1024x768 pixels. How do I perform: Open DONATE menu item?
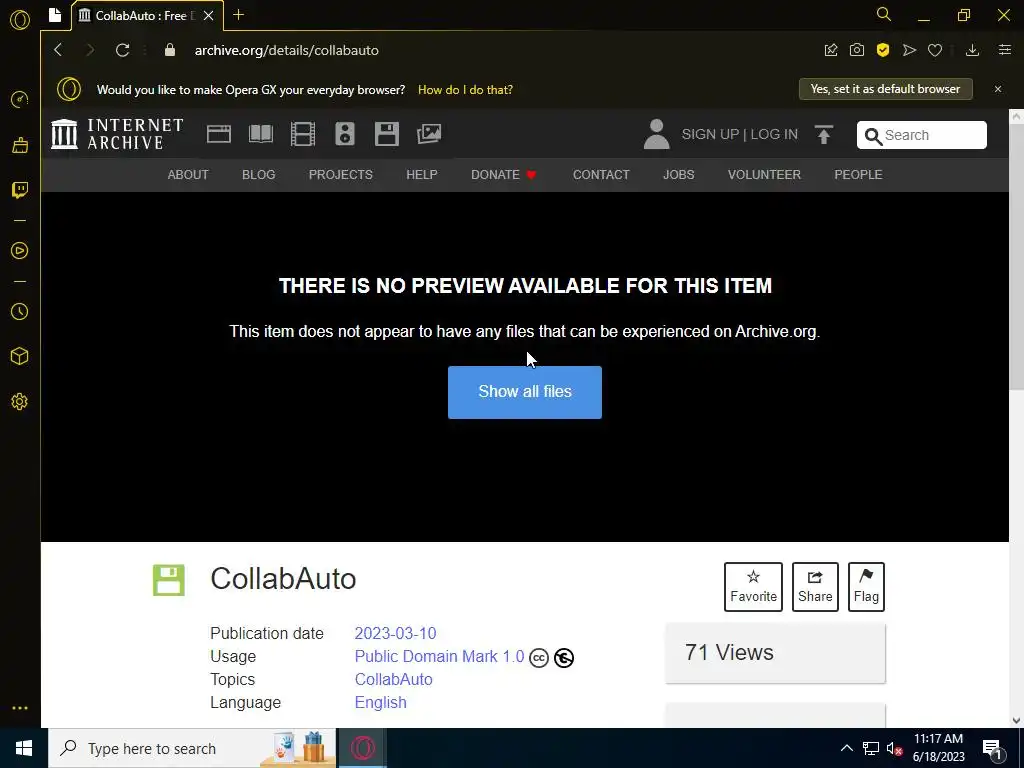[x=504, y=174]
